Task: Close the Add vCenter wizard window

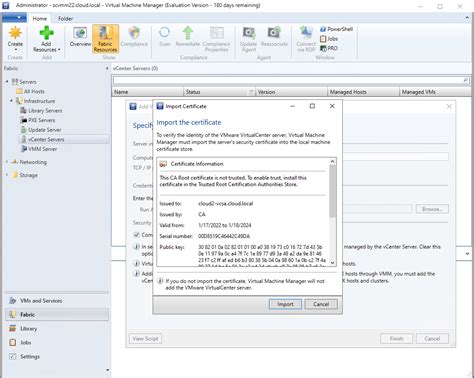Action: [x=449, y=106]
